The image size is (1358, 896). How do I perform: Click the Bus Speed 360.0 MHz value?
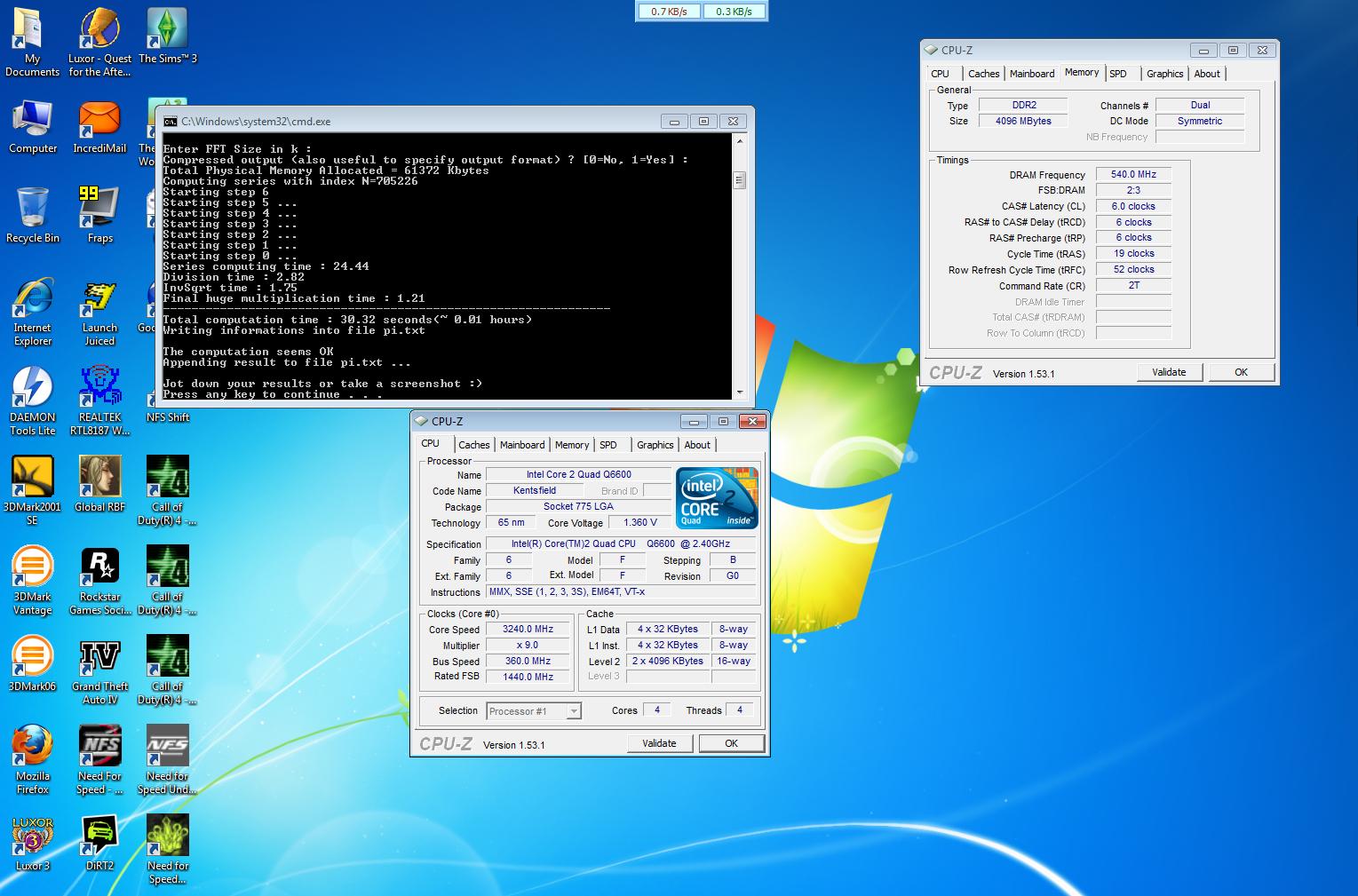[x=528, y=661]
